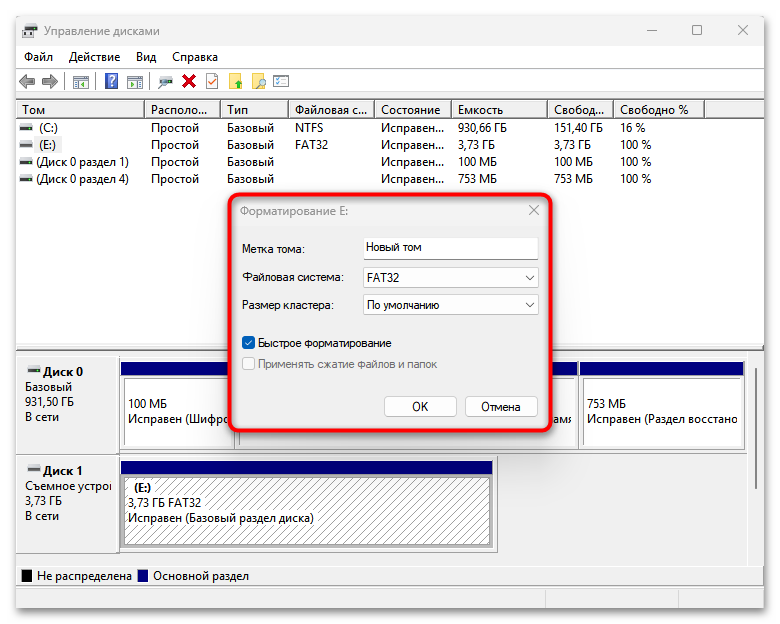
Task: Toggle the show/hide action pane icon
Action: (x=135, y=81)
